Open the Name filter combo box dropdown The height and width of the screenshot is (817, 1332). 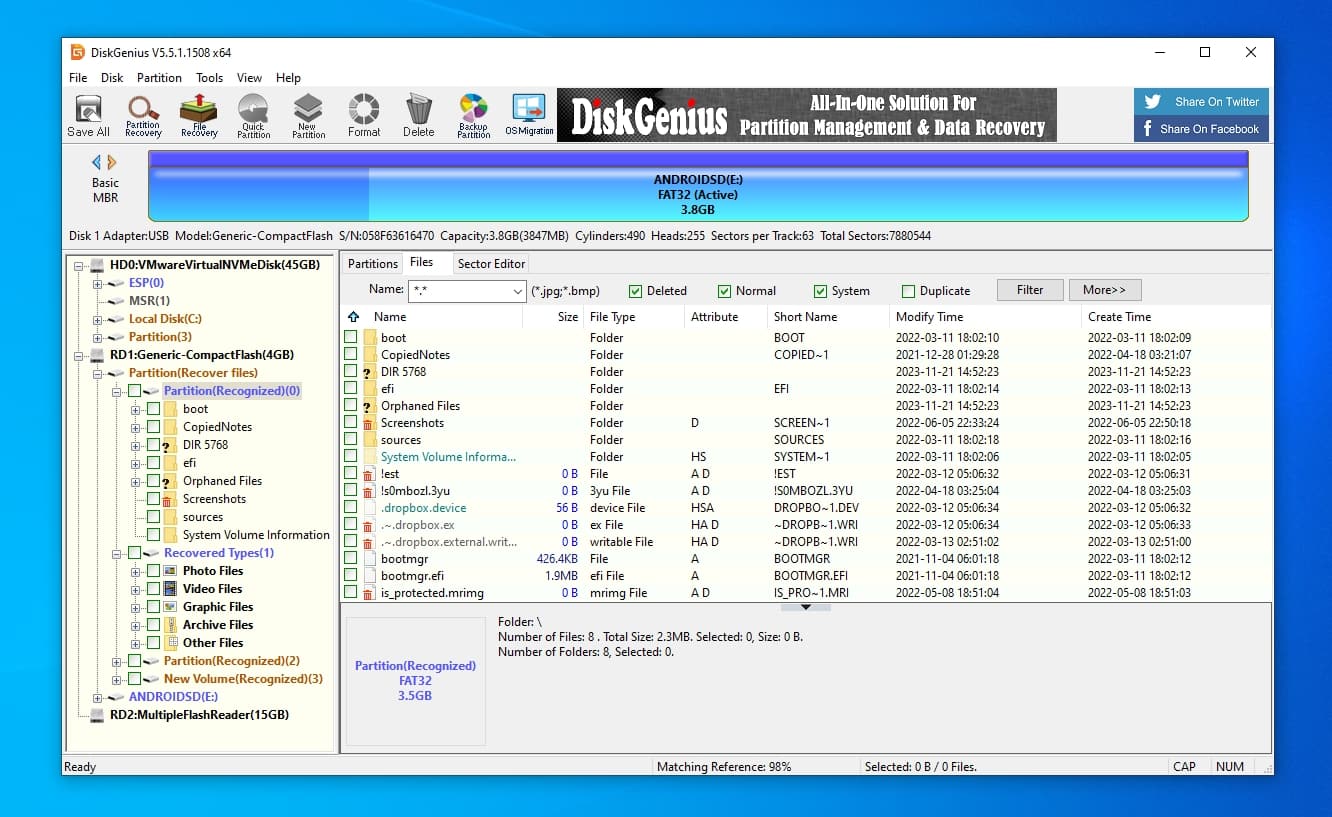click(x=517, y=291)
